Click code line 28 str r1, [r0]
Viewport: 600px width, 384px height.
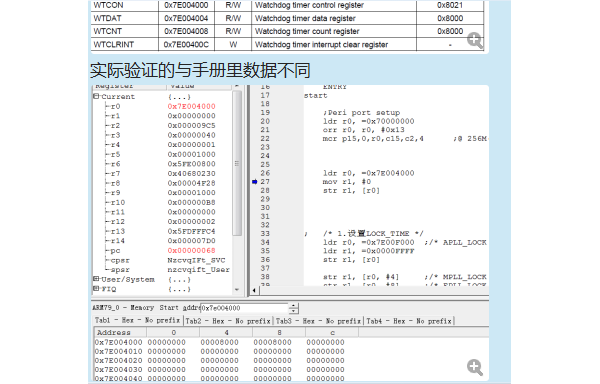pyautogui.click(x=351, y=190)
